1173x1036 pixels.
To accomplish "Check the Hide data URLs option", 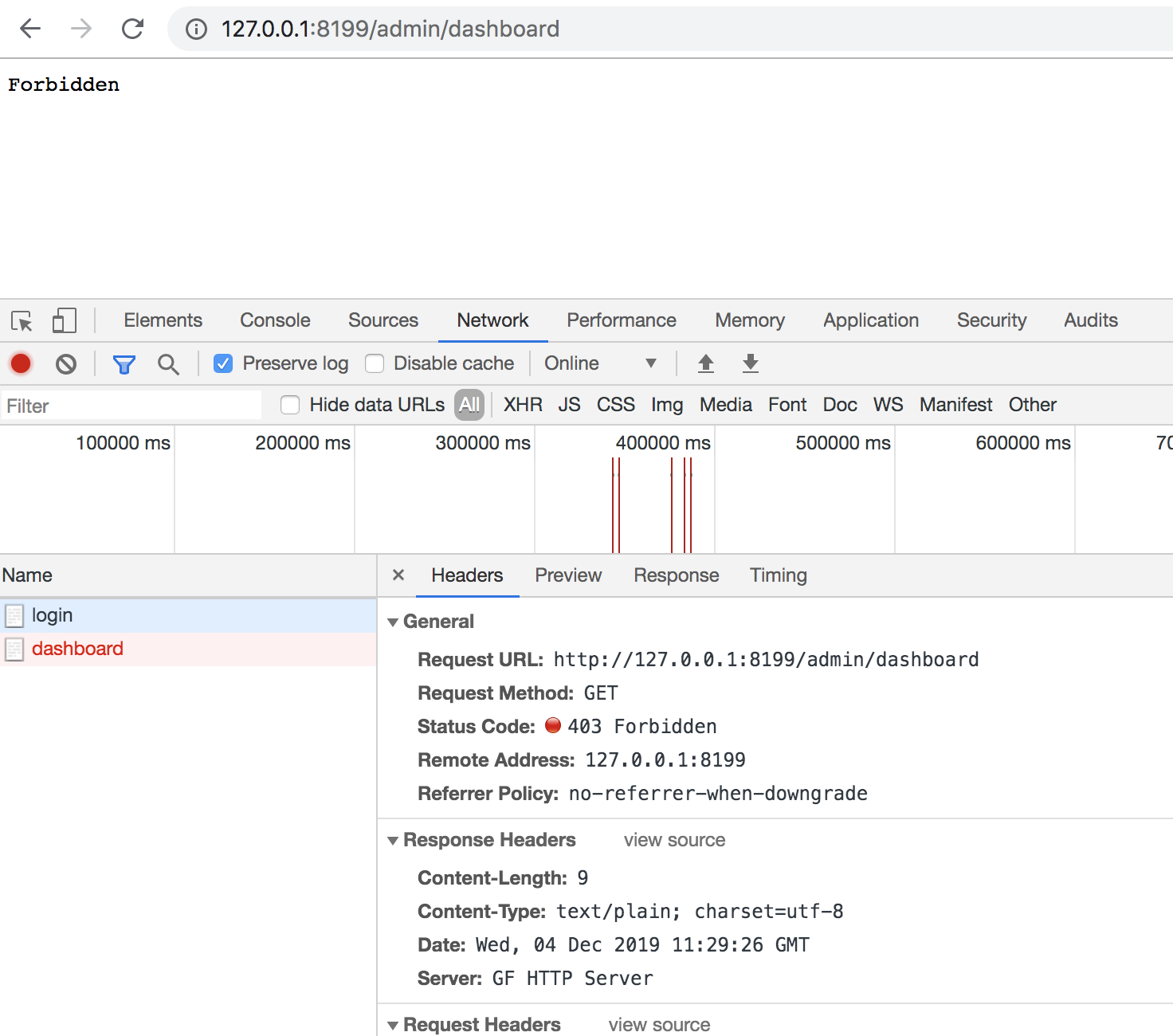I will click(290, 406).
